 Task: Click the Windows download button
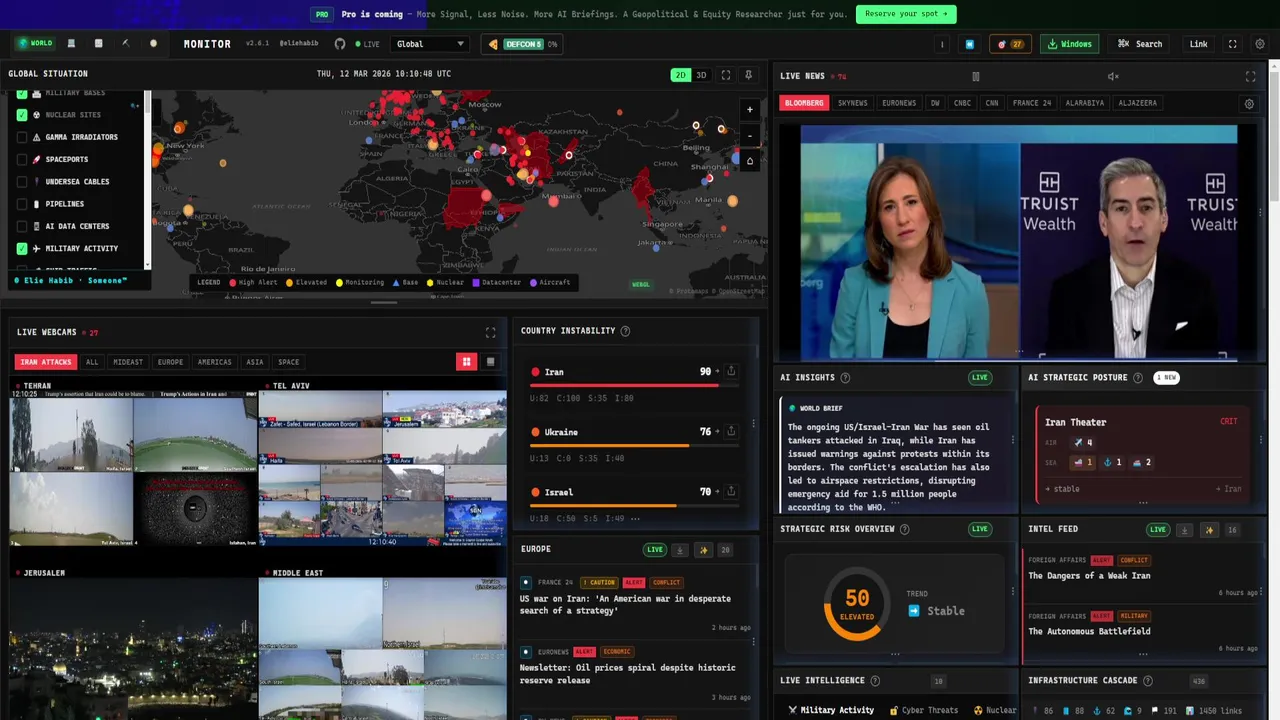pyautogui.click(x=1070, y=44)
